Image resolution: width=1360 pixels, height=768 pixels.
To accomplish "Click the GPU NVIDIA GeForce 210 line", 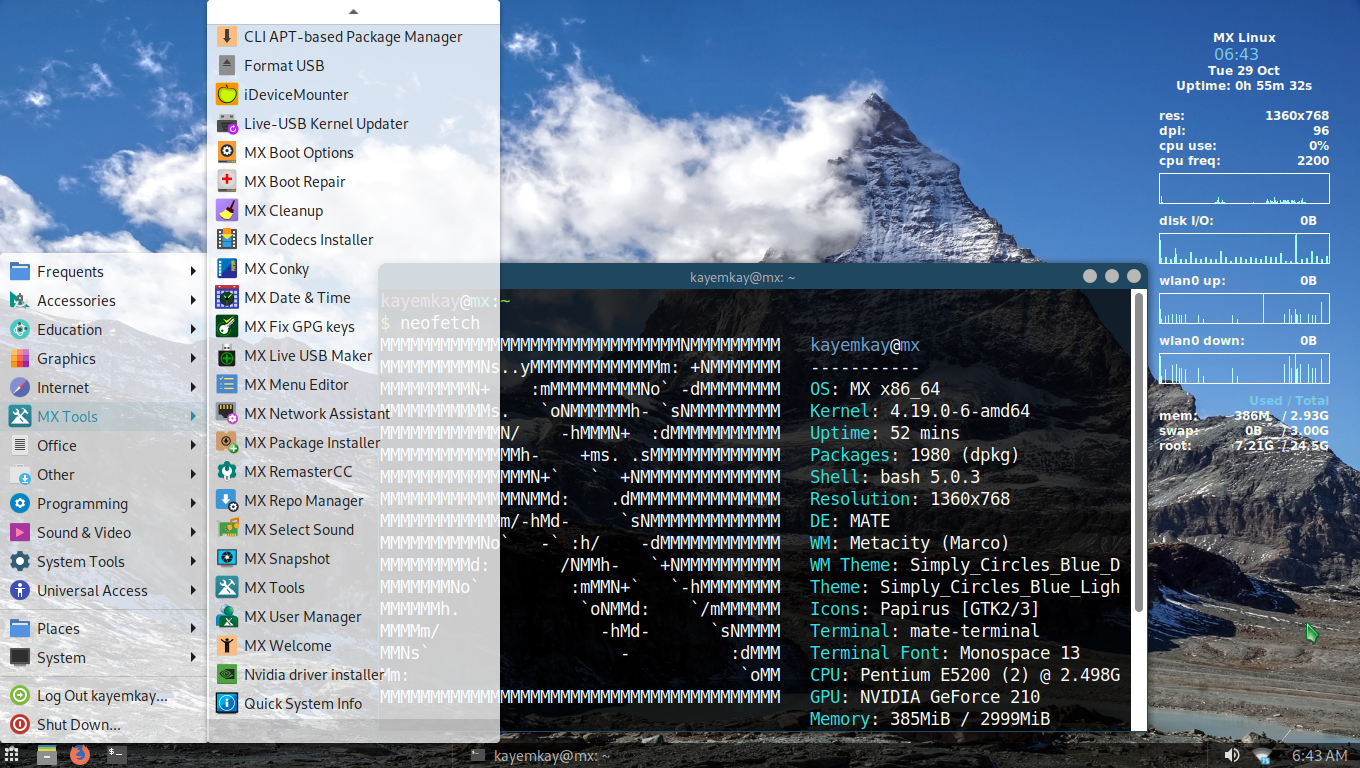I will pos(925,697).
